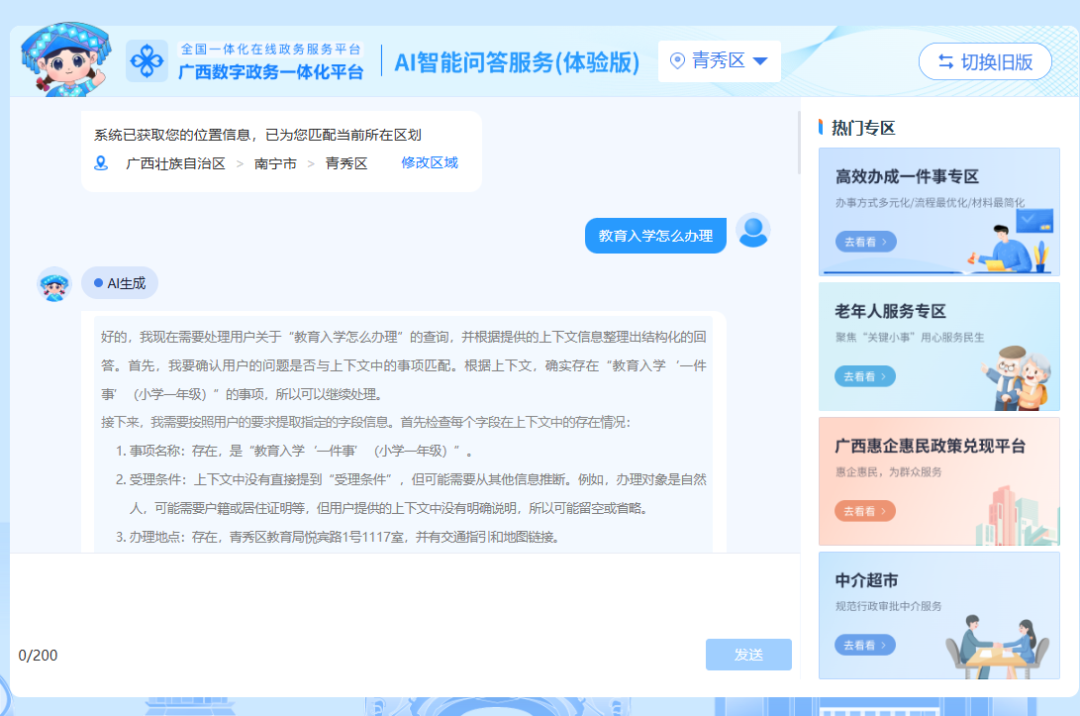Click the chat area vertical scrollbar
The image size is (1080, 716).
pyautogui.click(x=798, y=140)
